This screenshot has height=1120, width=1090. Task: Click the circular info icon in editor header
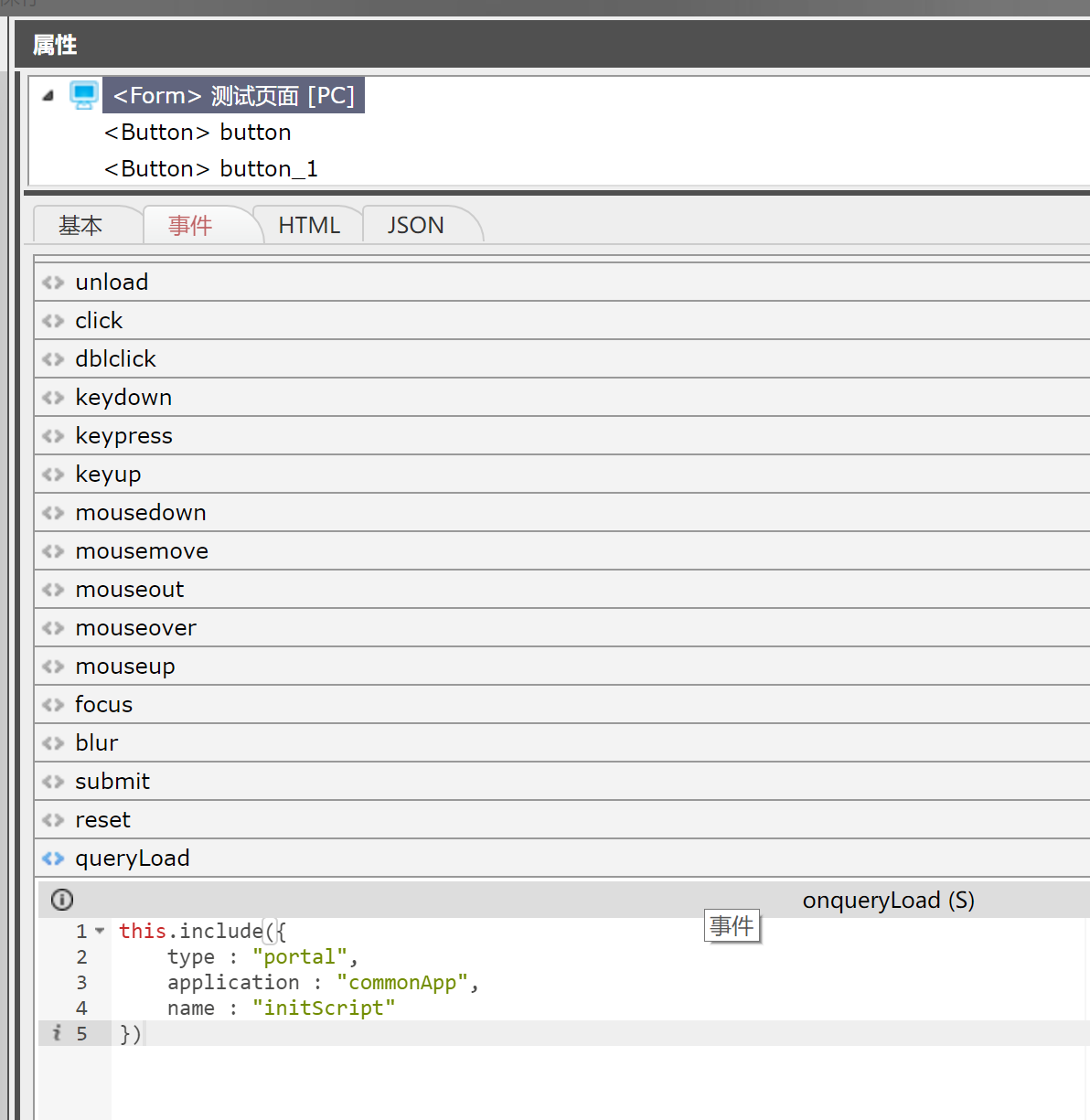tap(62, 900)
